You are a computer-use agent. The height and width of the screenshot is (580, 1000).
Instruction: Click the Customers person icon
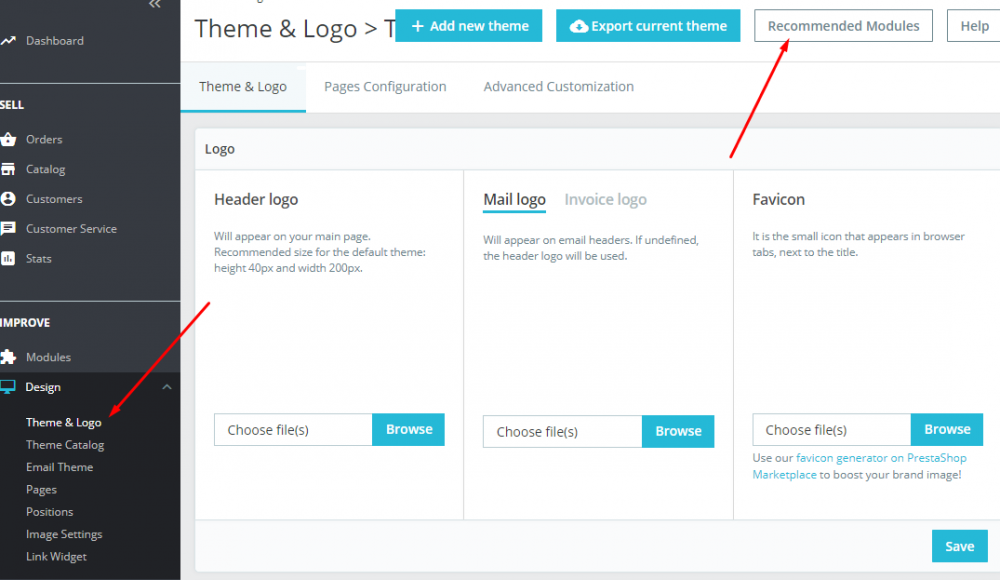[8, 199]
